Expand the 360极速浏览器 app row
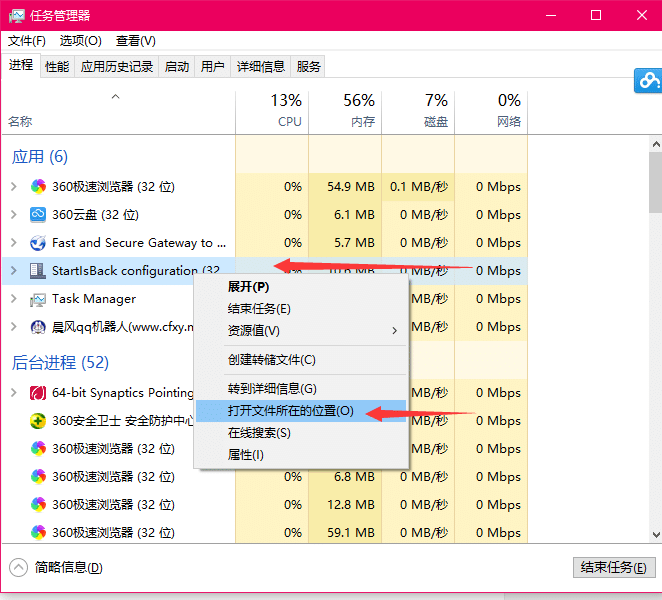The width and height of the screenshot is (662, 600). point(14,187)
